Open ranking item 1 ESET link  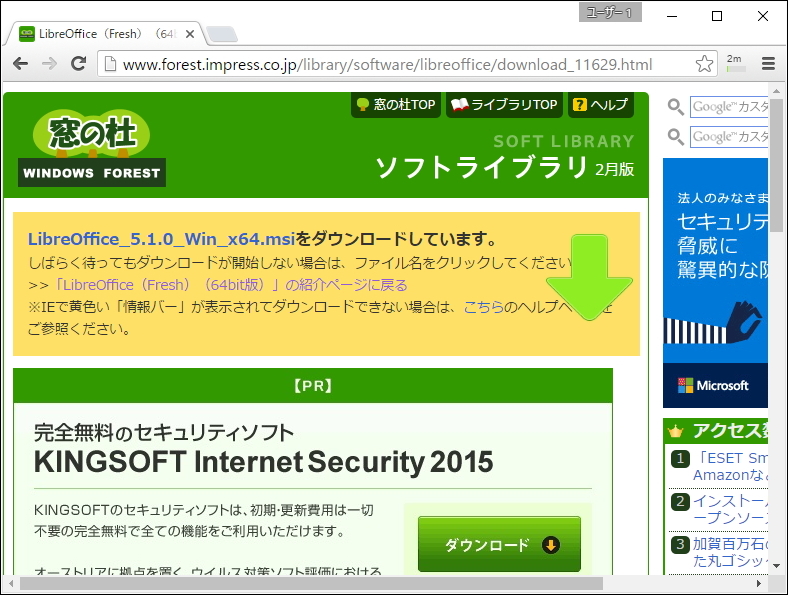tap(730, 466)
